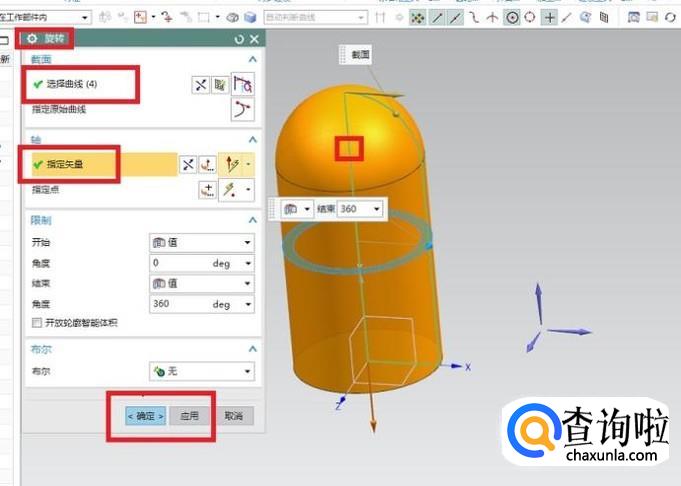
Task: Toggle the end point snap icon
Action: click(437, 18)
